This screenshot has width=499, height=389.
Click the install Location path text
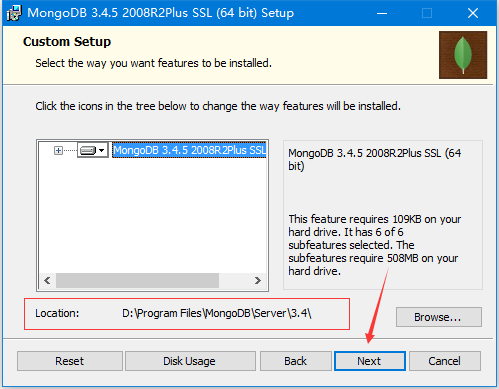[217, 313]
